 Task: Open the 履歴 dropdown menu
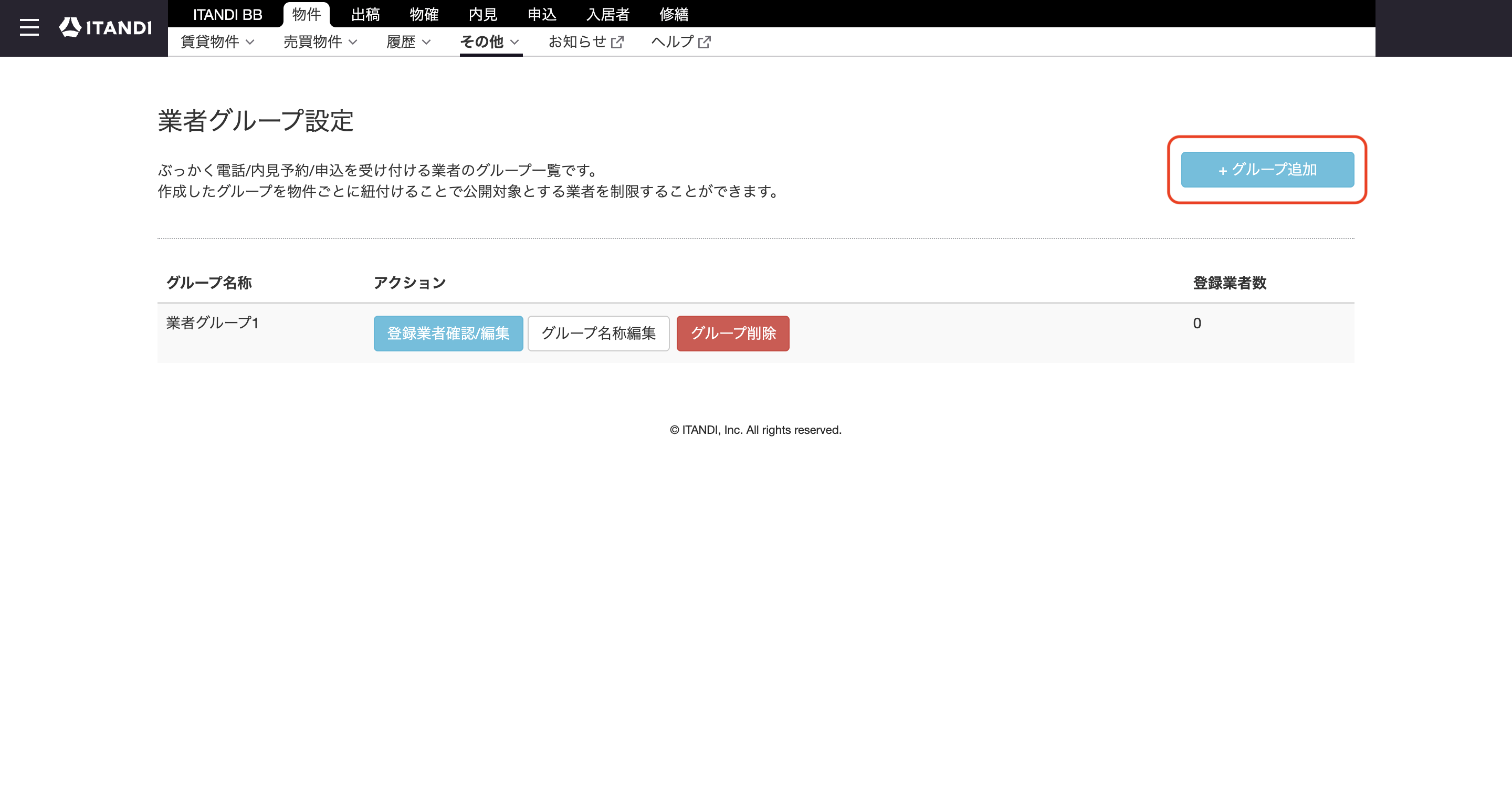[x=408, y=41]
